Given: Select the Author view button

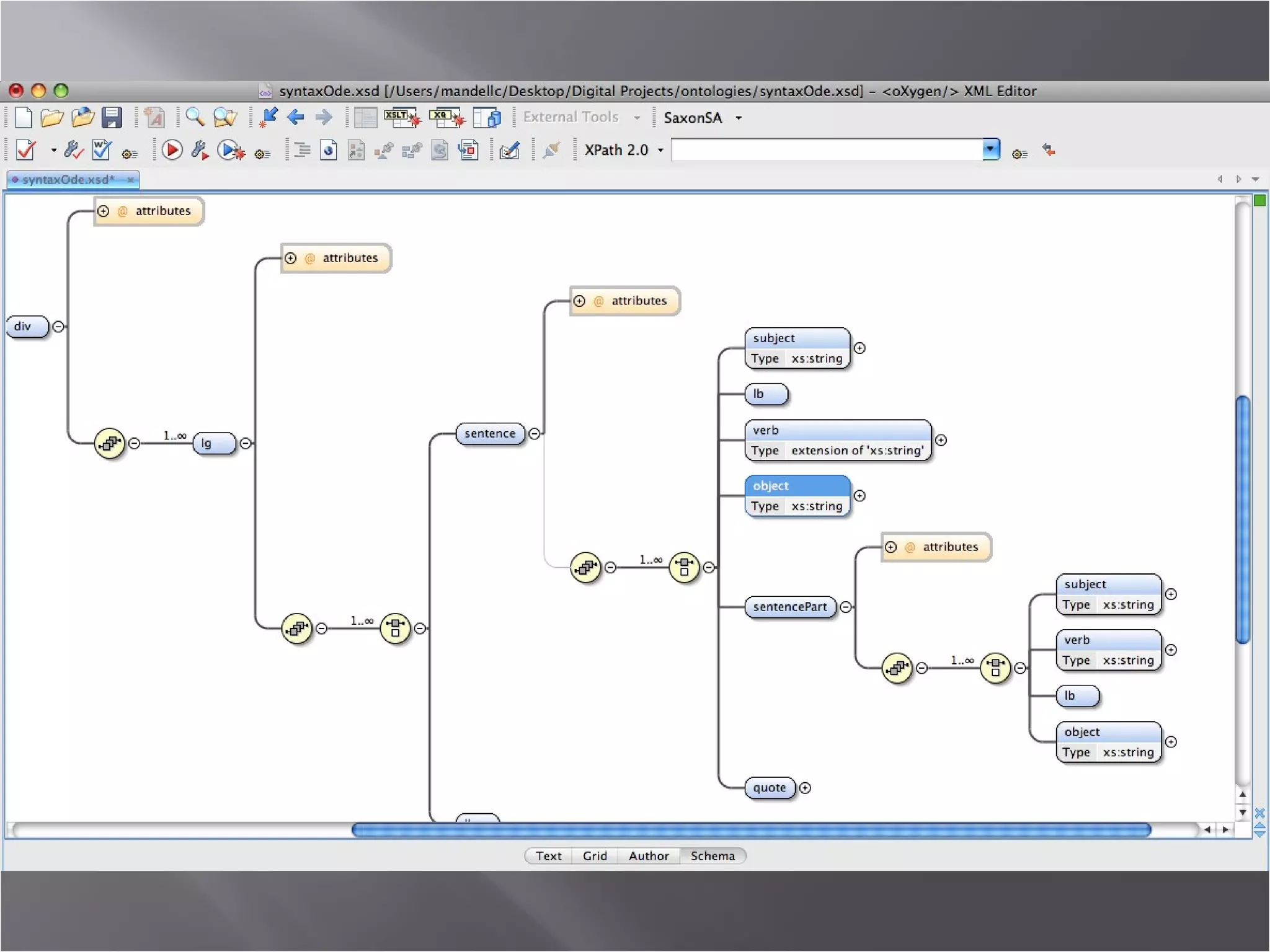Looking at the screenshot, I should point(649,856).
